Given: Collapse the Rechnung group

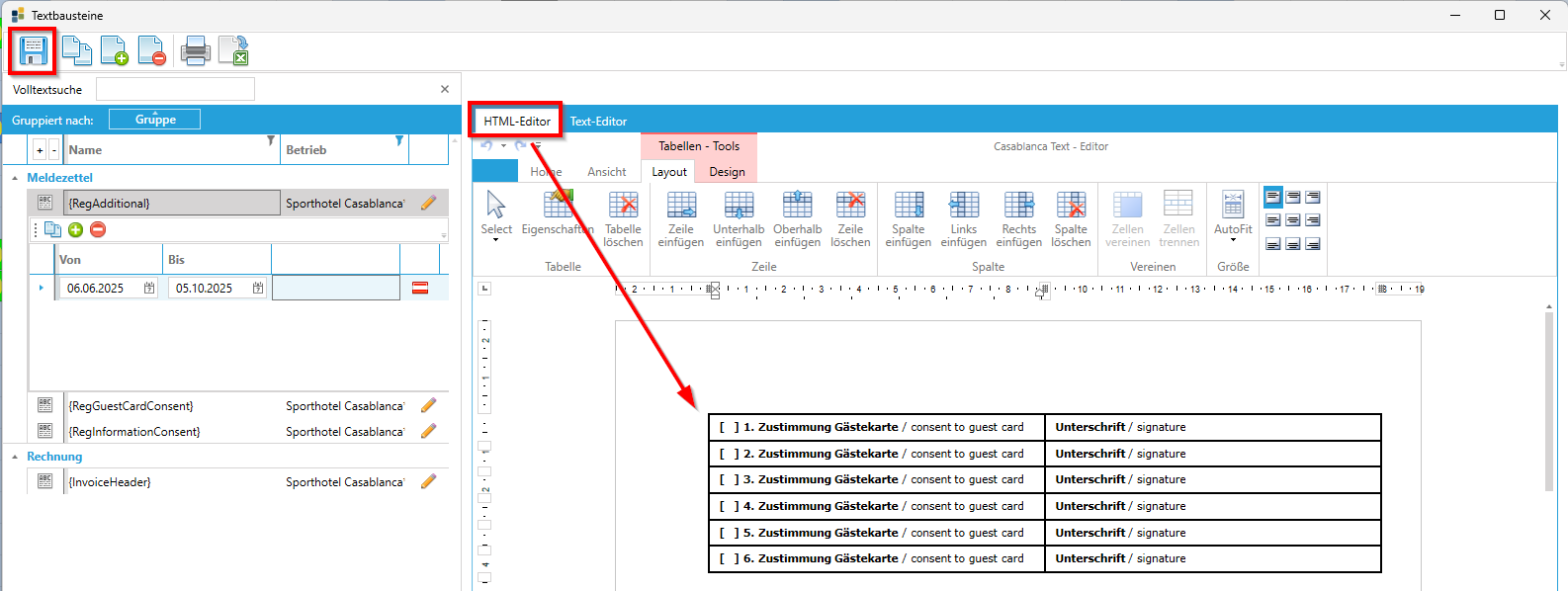Looking at the screenshot, I should pyautogui.click(x=15, y=457).
